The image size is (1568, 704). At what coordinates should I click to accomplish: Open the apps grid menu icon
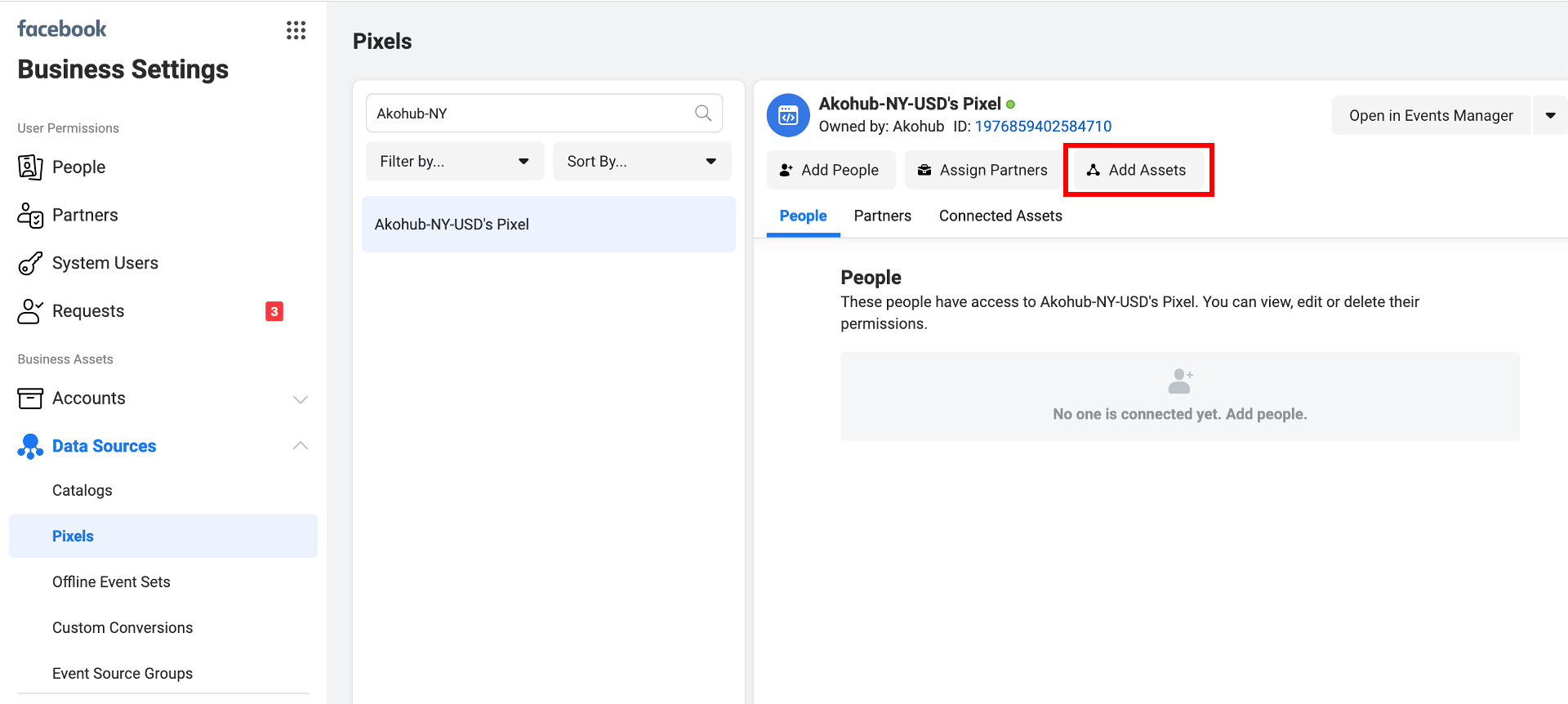click(x=296, y=31)
